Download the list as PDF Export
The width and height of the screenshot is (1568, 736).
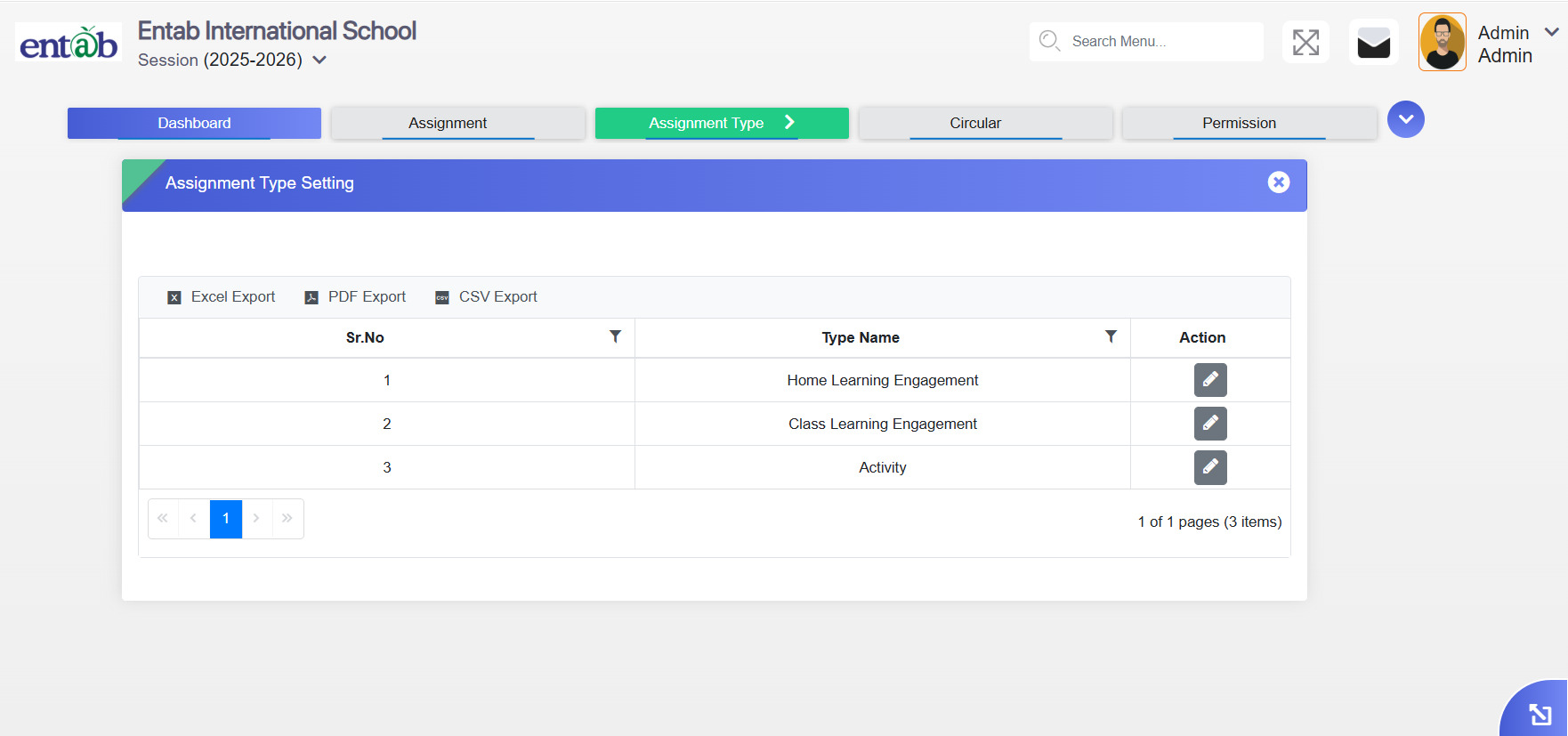click(355, 297)
